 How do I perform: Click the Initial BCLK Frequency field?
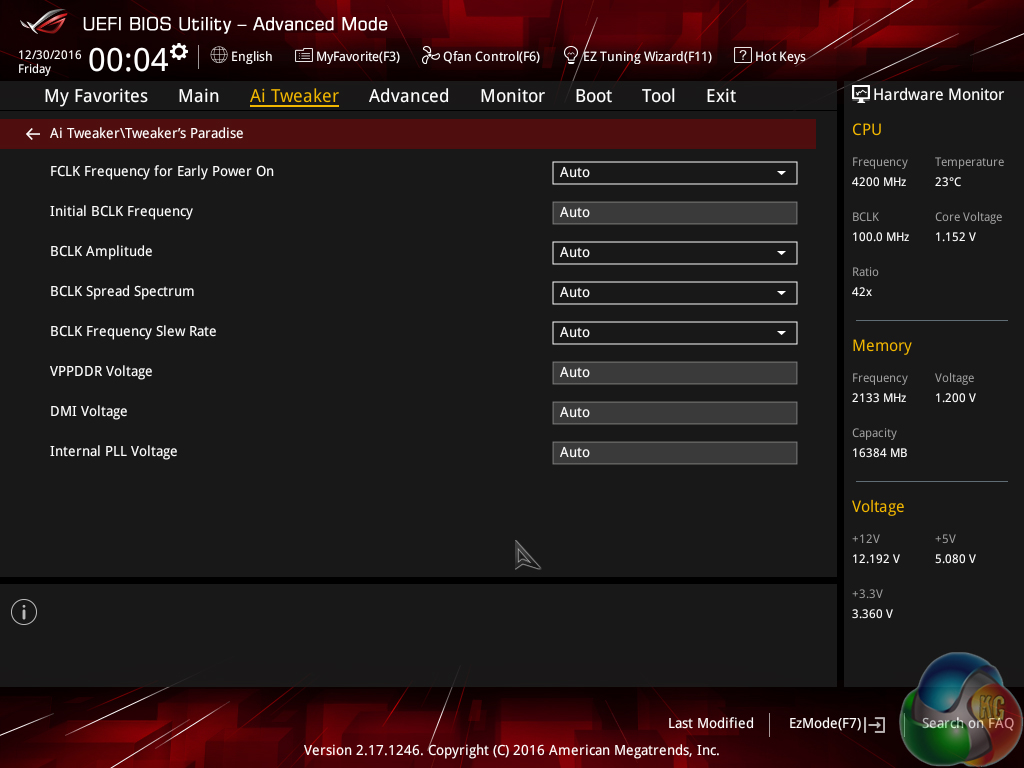pyautogui.click(x=674, y=213)
